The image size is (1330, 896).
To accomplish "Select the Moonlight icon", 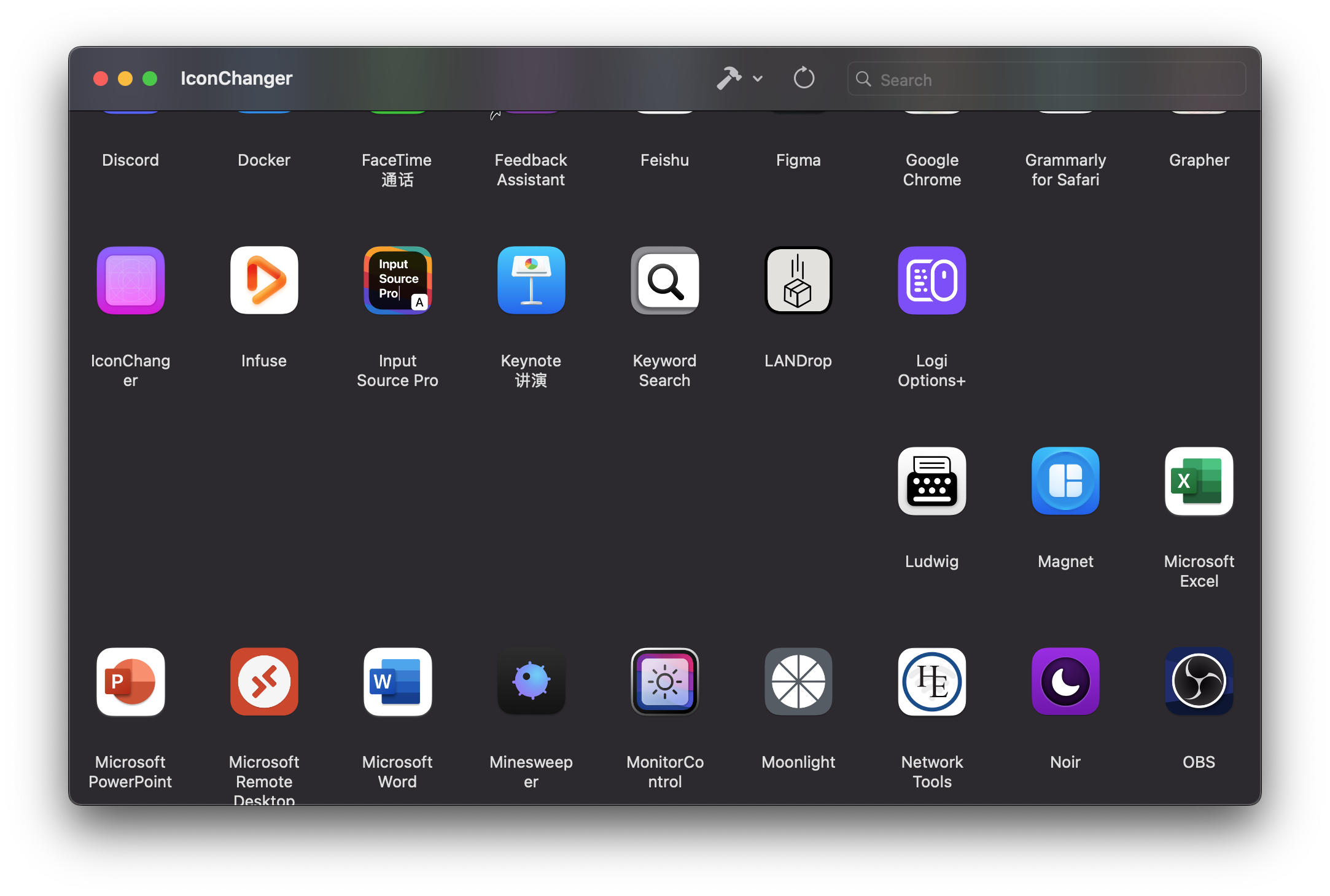I will click(798, 682).
